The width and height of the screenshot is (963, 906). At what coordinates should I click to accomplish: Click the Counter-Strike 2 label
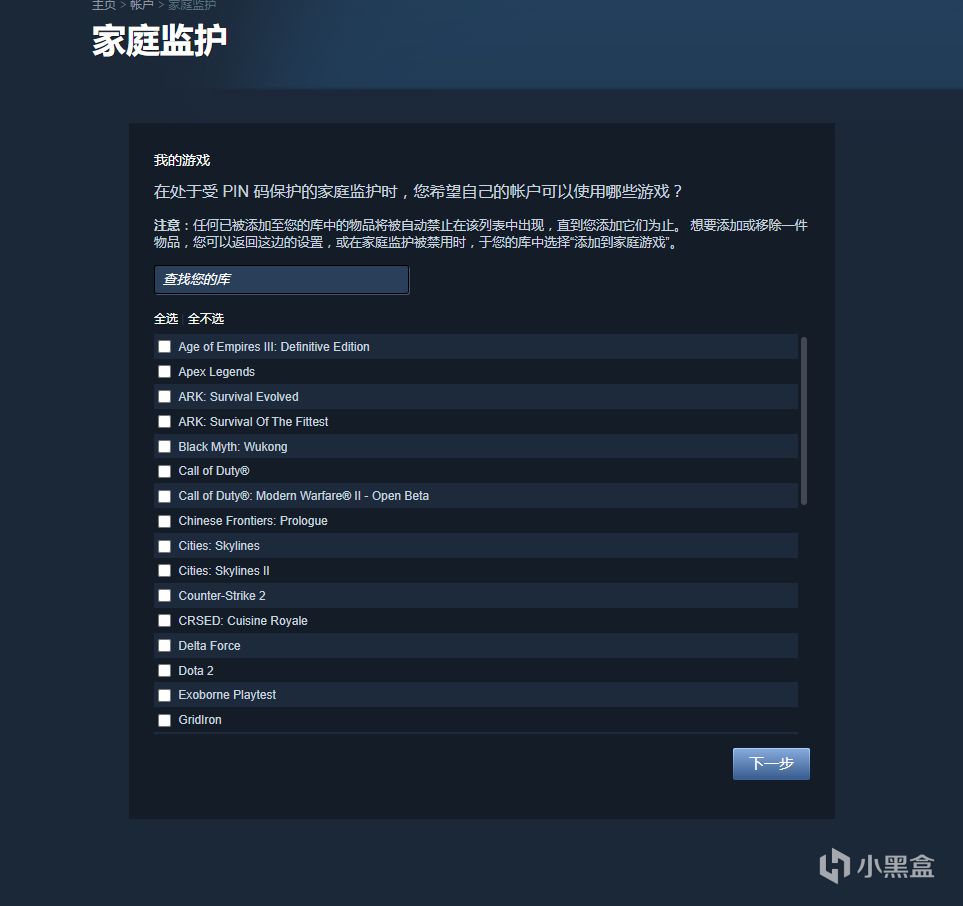coord(222,596)
